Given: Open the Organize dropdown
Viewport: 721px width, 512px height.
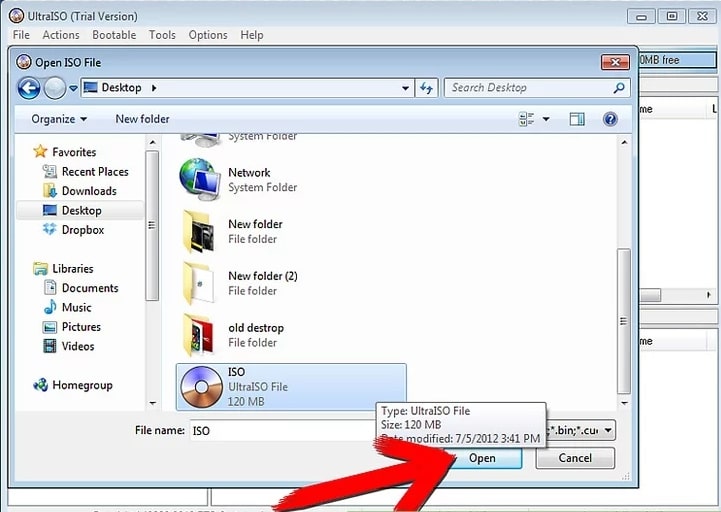Looking at the screenshot, I should tap(59, 119).
